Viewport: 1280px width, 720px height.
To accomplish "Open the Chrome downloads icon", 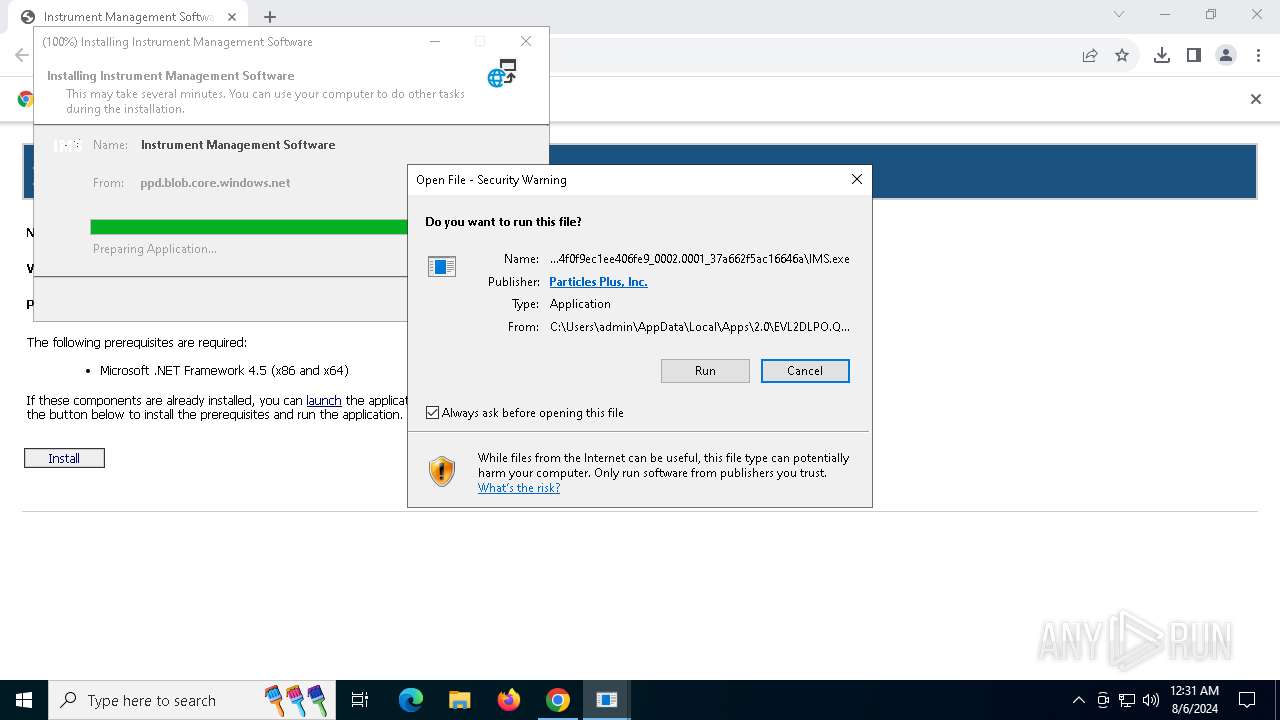I will tap(1162, 55).
